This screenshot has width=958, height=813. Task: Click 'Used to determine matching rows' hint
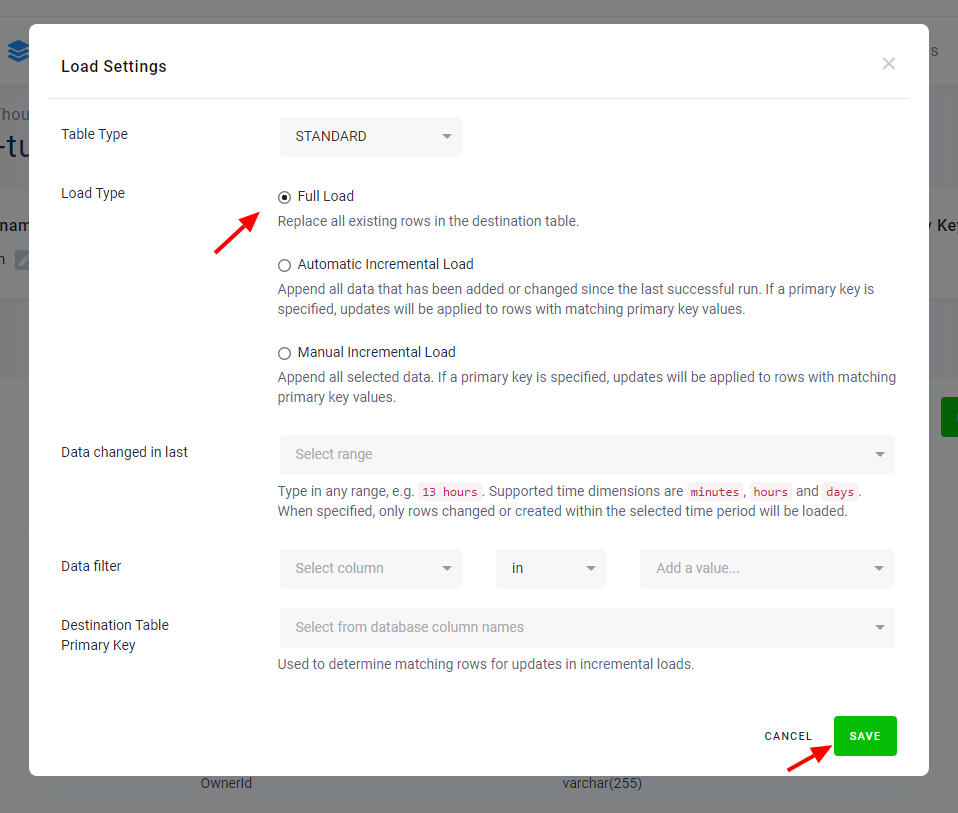tap(486, 664)
